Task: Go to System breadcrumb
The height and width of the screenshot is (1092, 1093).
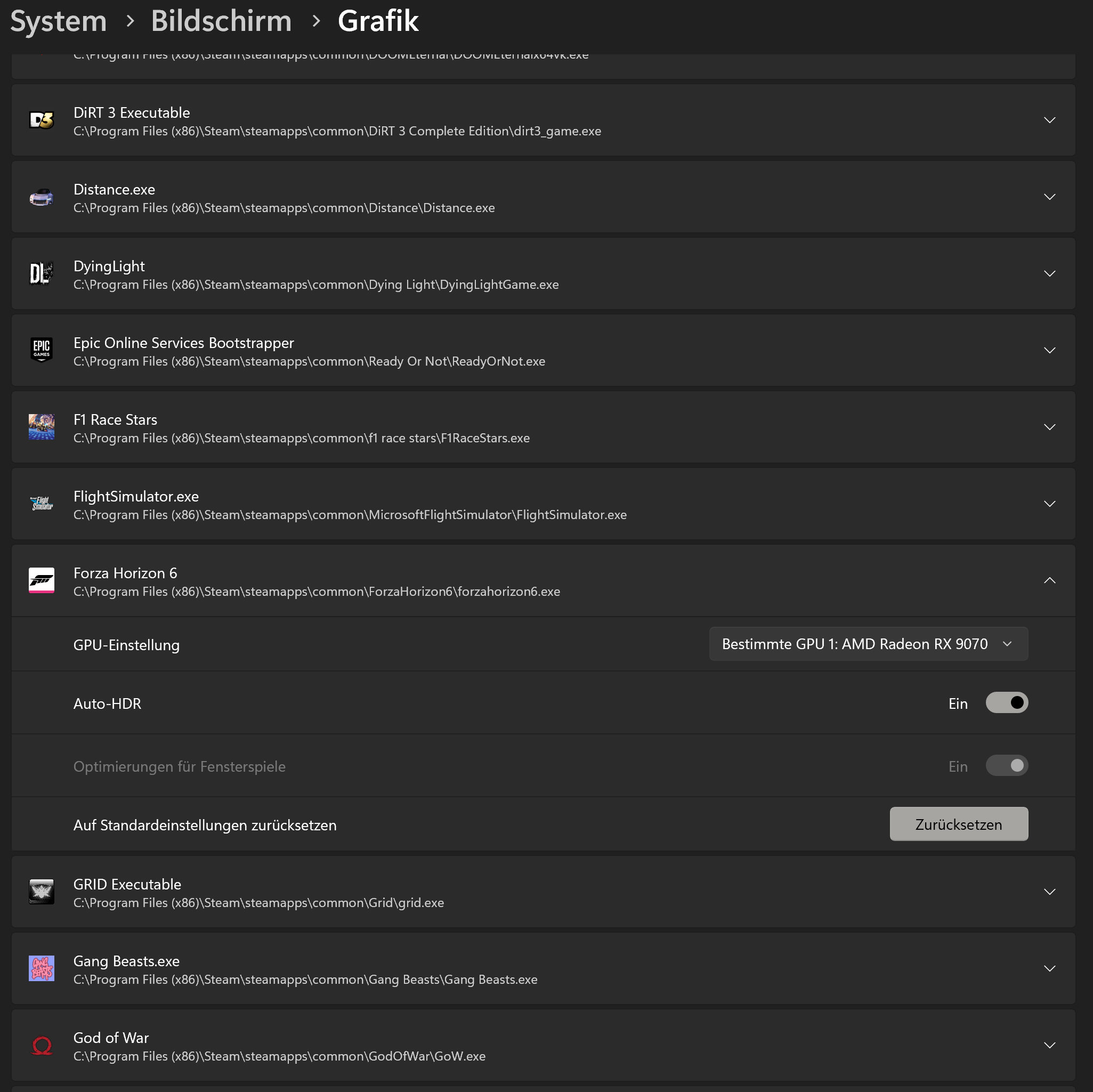Action: click(58, 21)
